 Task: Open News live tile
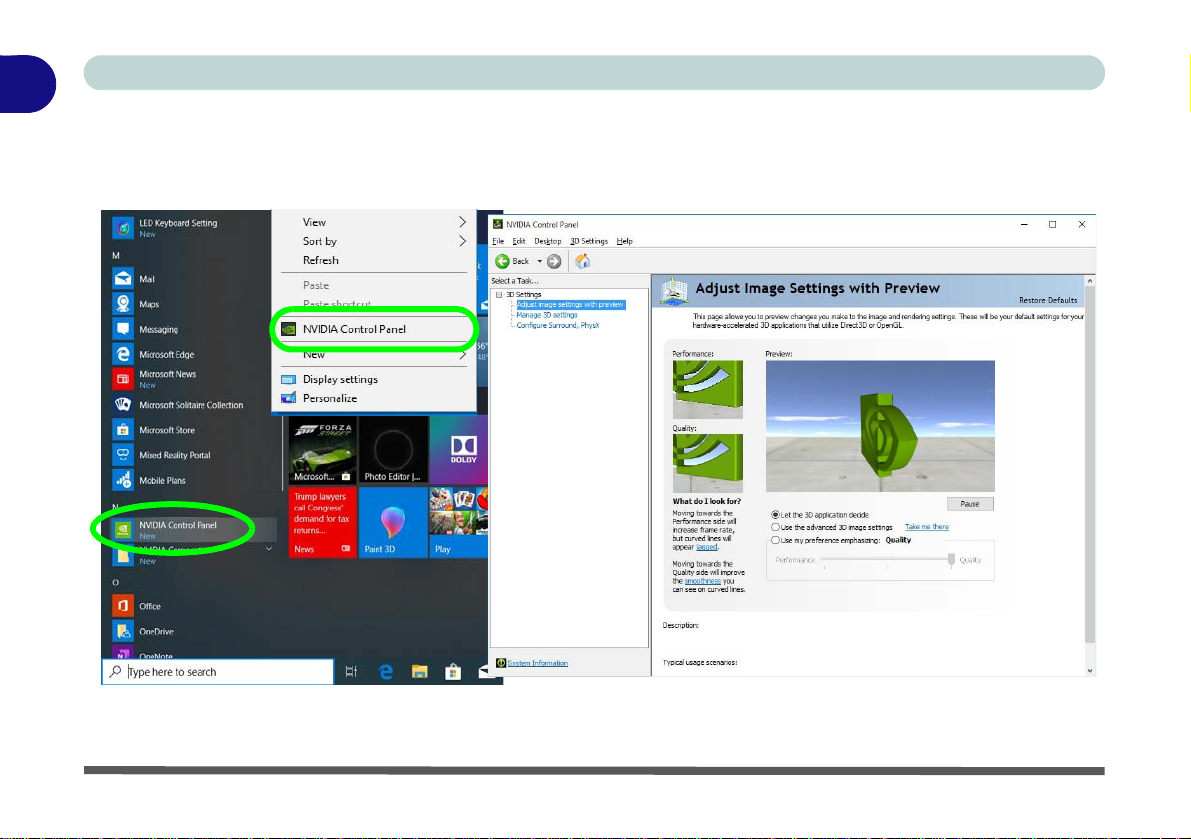[x=323, y=522]
